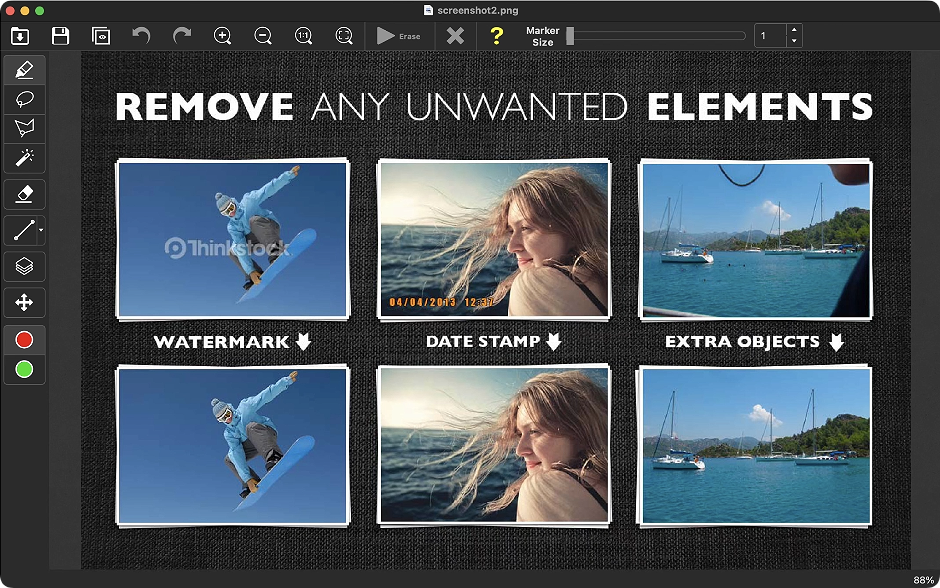
Task: Select the Marker tool
Action: (x=24, y=70)
